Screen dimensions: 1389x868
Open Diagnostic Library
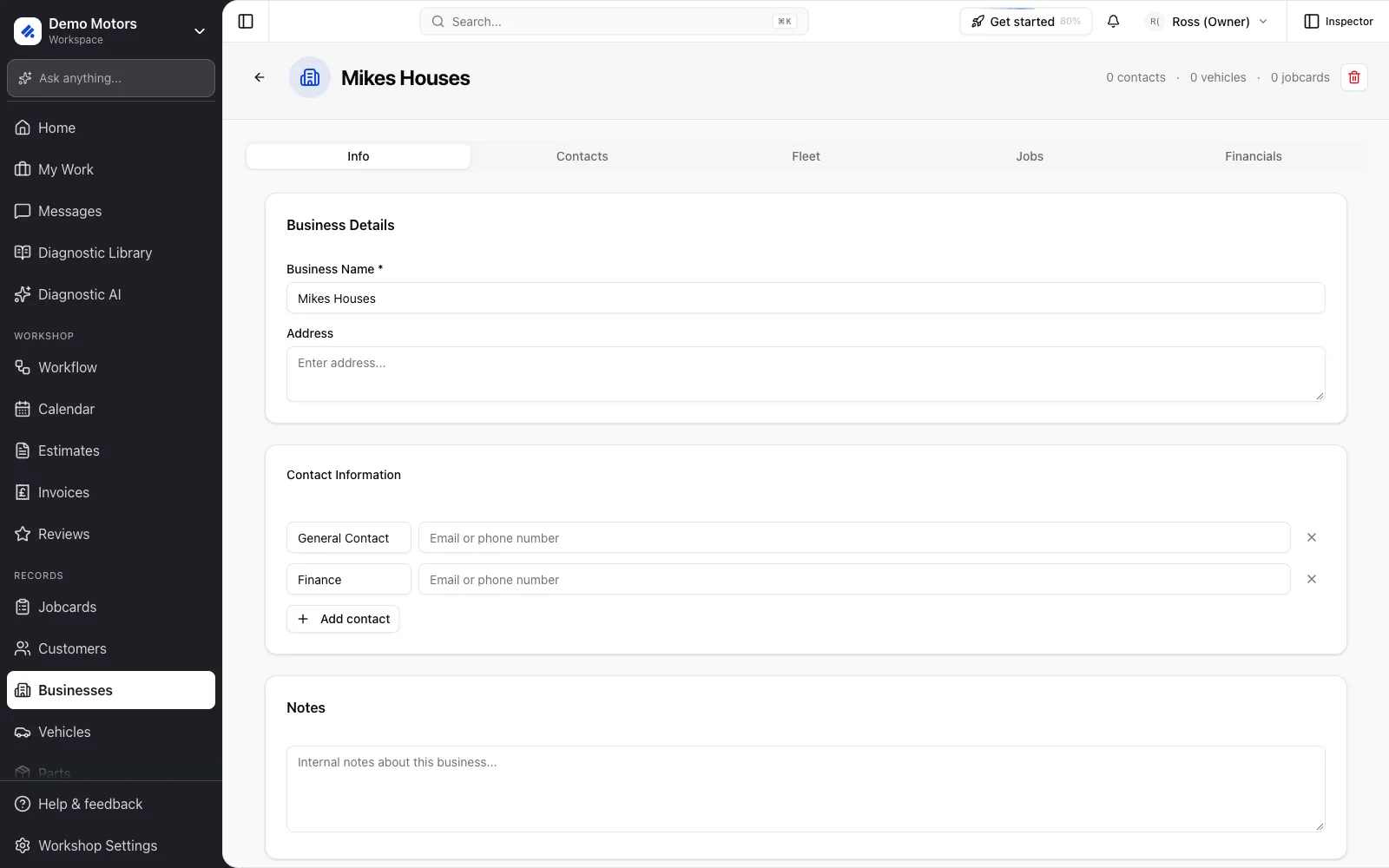(111, 253)
